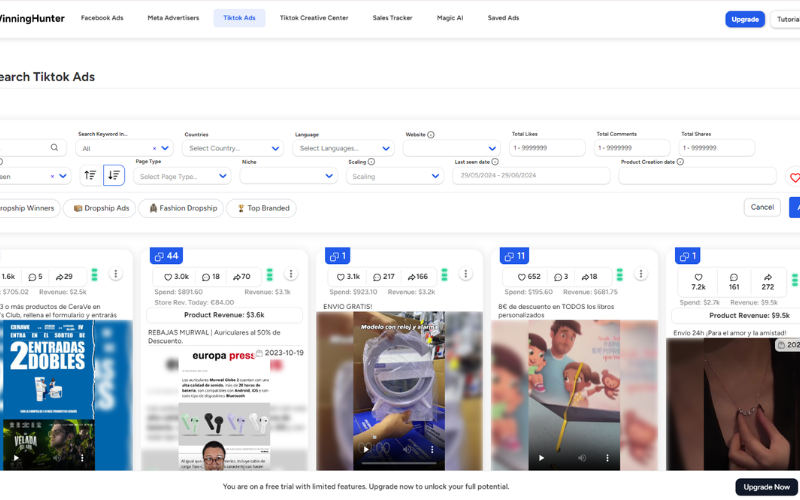
Task: Click the duplicate count badge showing 44
Action: tap(166, 256)
